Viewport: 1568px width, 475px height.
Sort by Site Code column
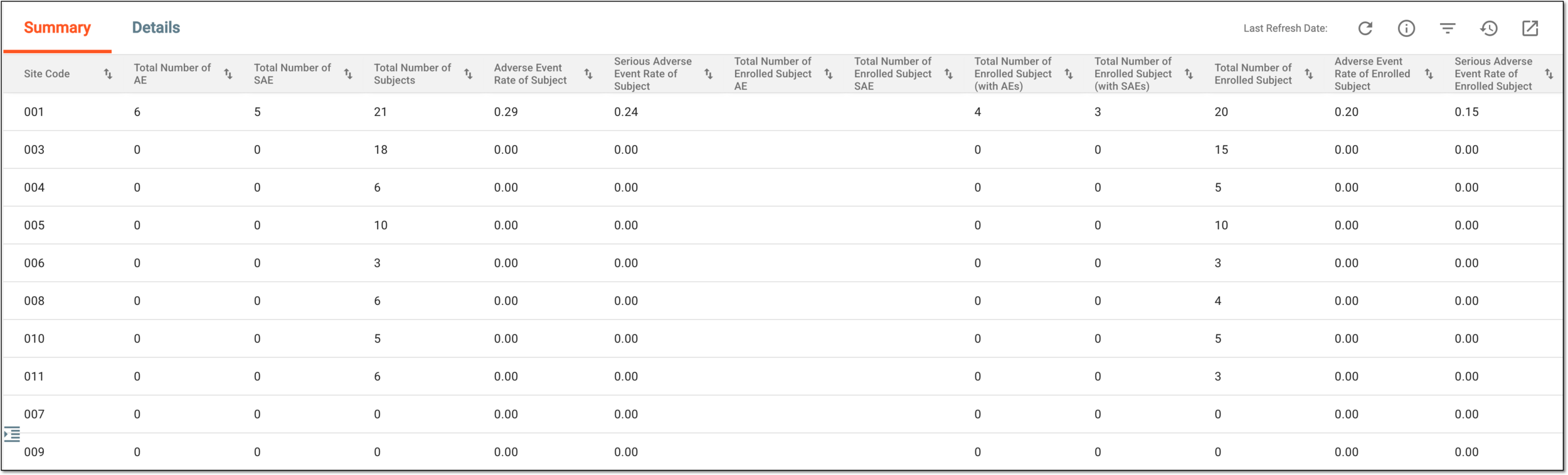pyautogui.click(x=108, y=74)
